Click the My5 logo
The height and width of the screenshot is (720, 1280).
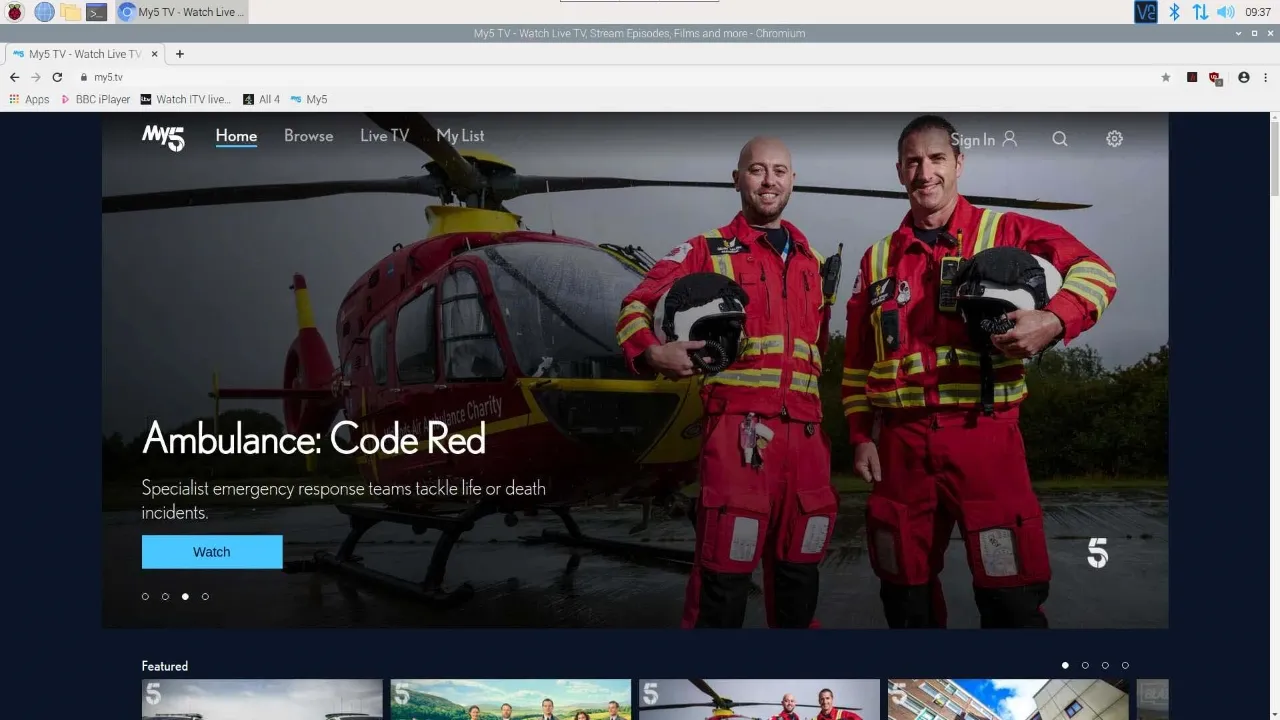(162, 139)
